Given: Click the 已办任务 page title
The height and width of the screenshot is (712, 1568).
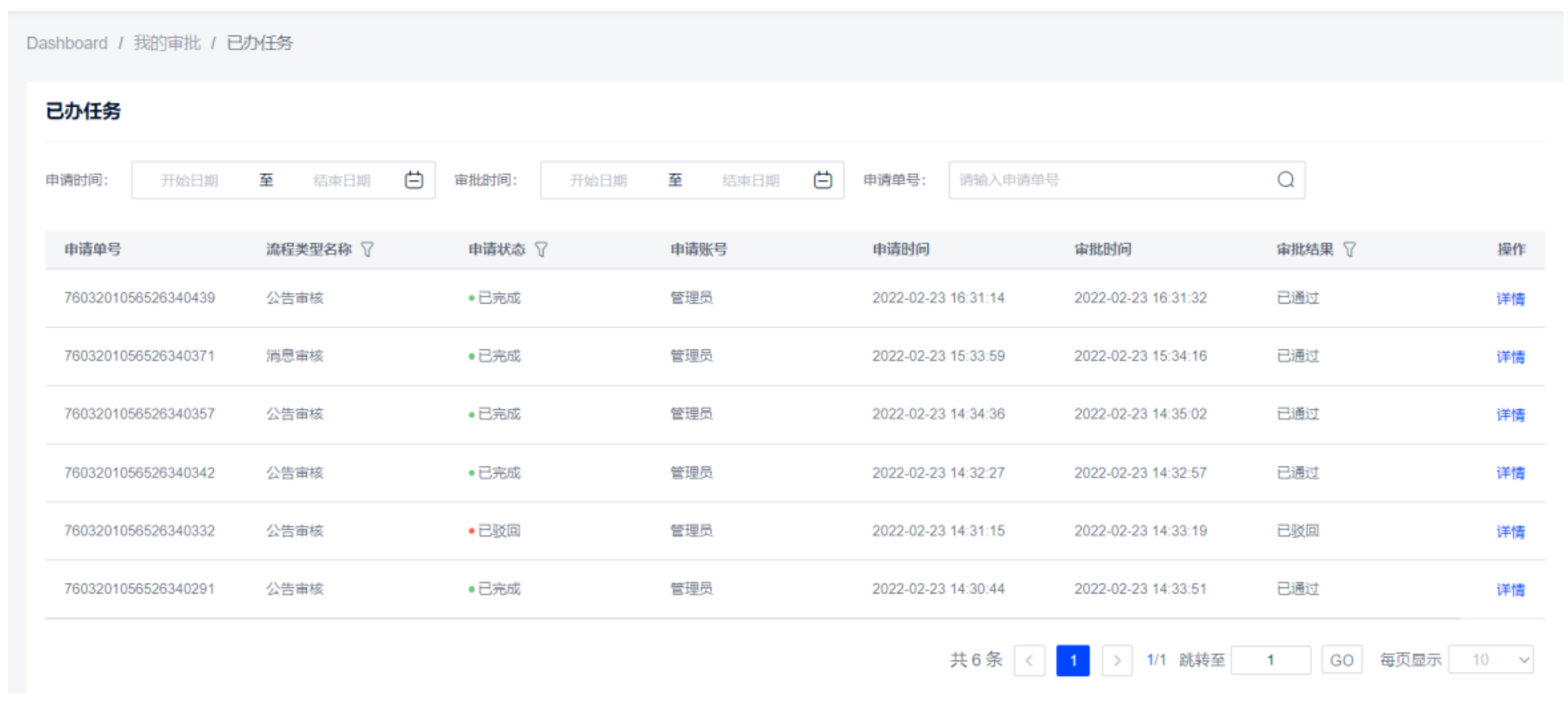Looking at the screenshot, I should point(83,111).
